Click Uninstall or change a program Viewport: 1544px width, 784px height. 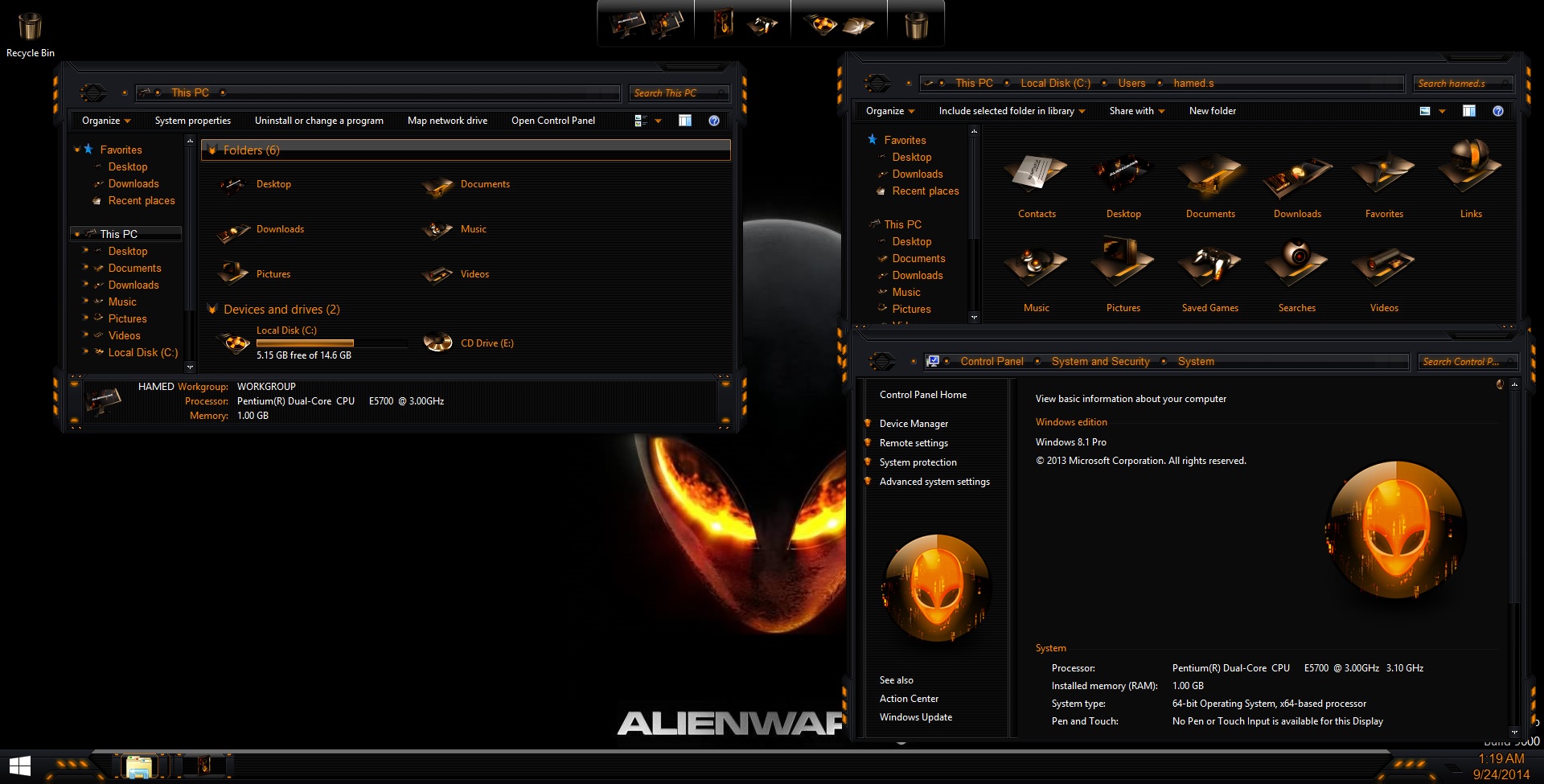318,121
